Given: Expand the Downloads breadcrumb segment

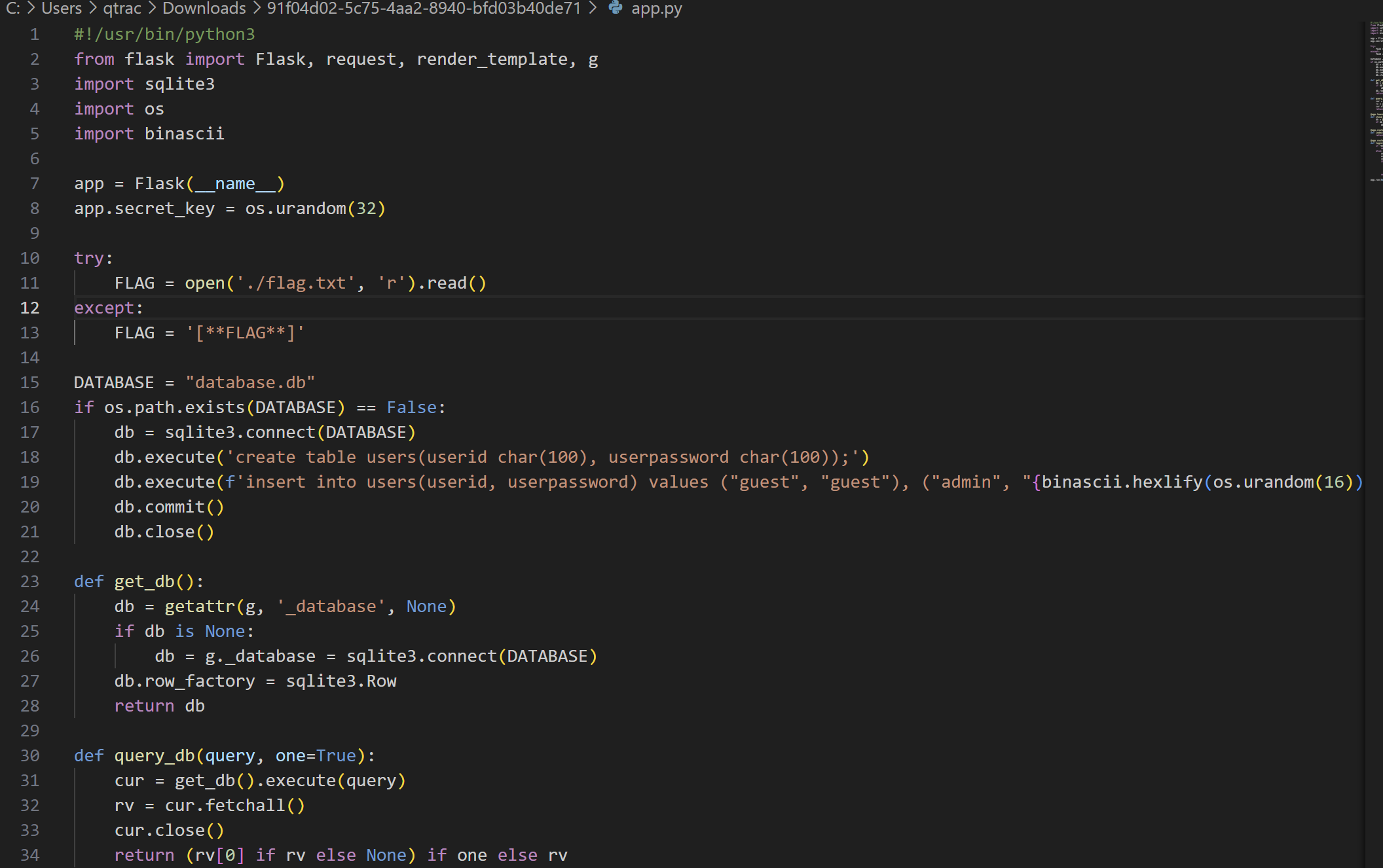Looking at the screenshot, I should pyautogui.click(x=204, y=8).
